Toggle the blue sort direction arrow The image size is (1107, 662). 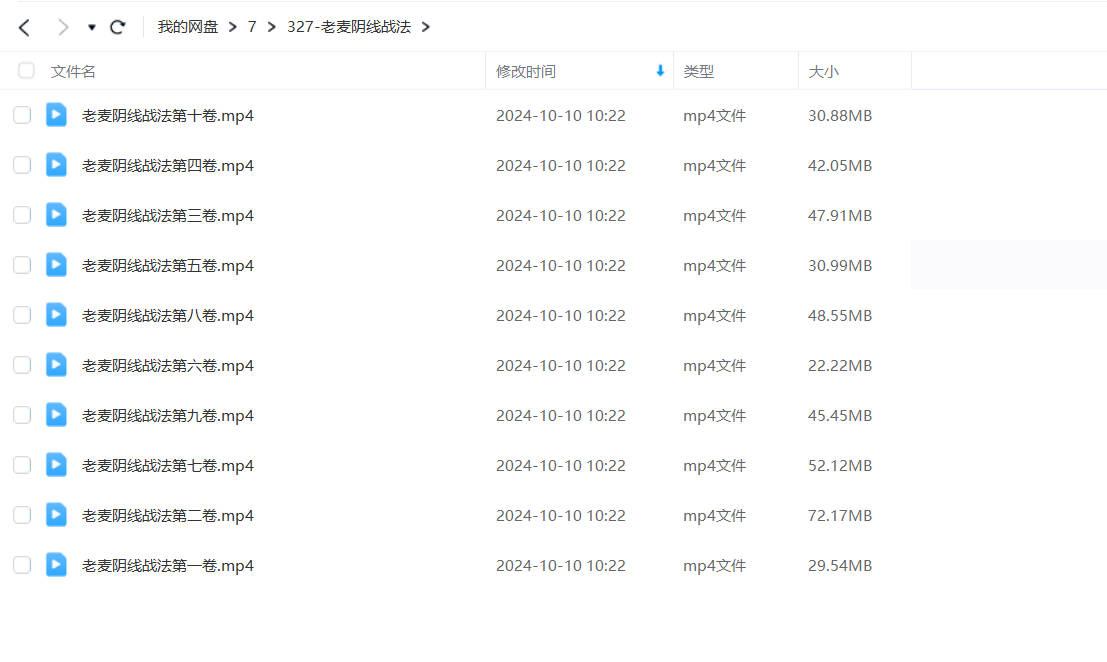click(660, 71)
